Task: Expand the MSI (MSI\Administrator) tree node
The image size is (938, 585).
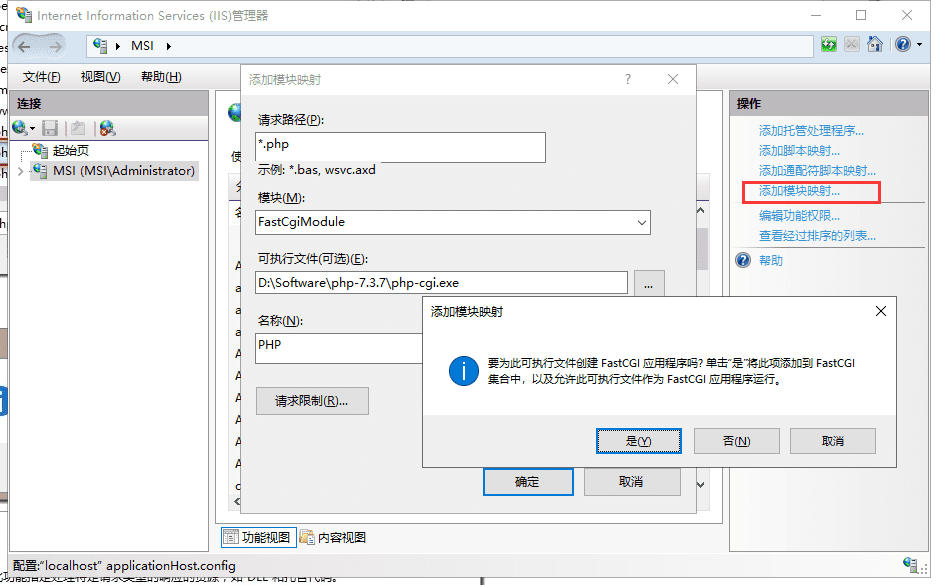Action: pyautogui.click(x=21, y=171)
